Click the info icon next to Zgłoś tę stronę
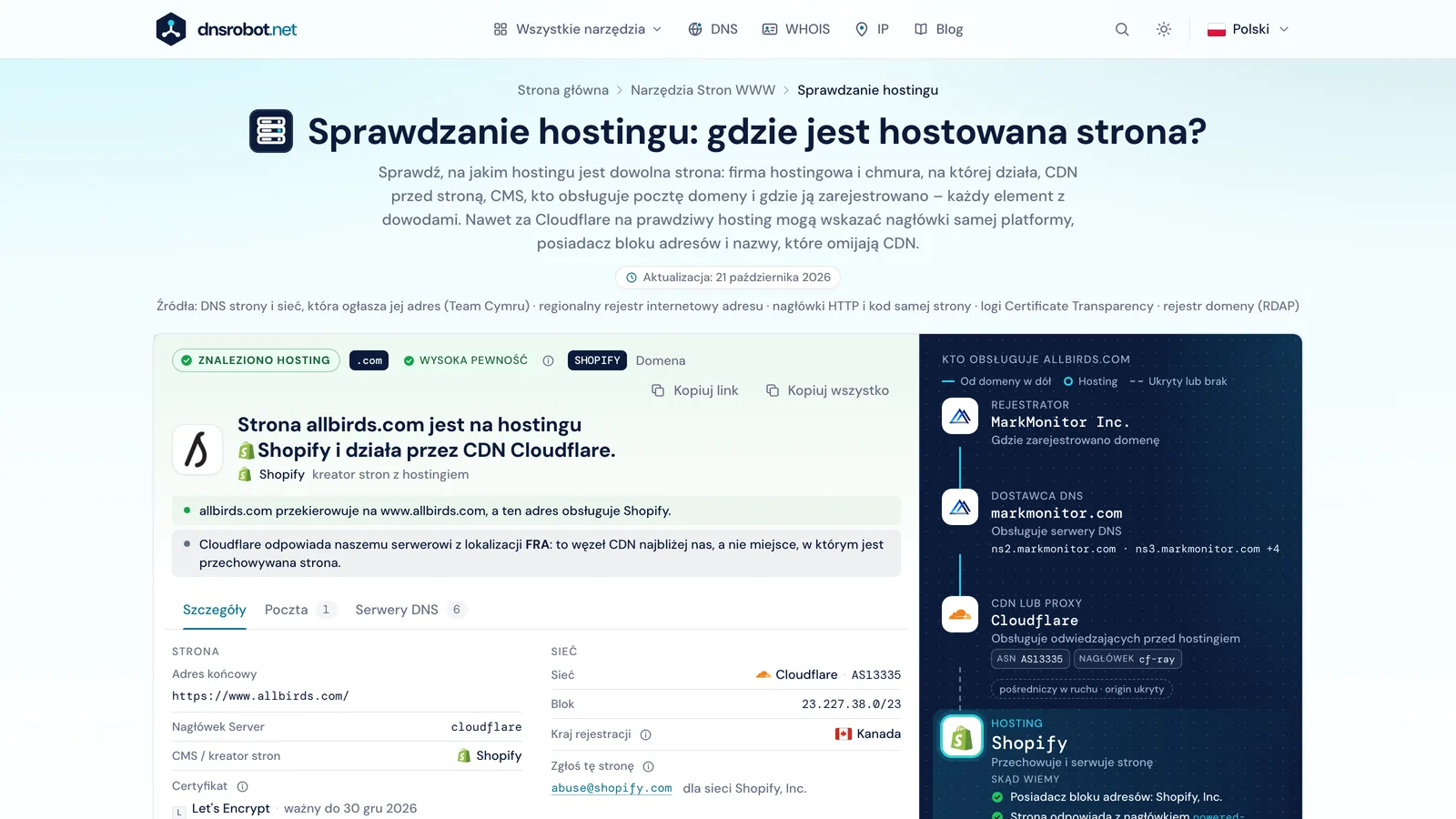 (649, 766)
